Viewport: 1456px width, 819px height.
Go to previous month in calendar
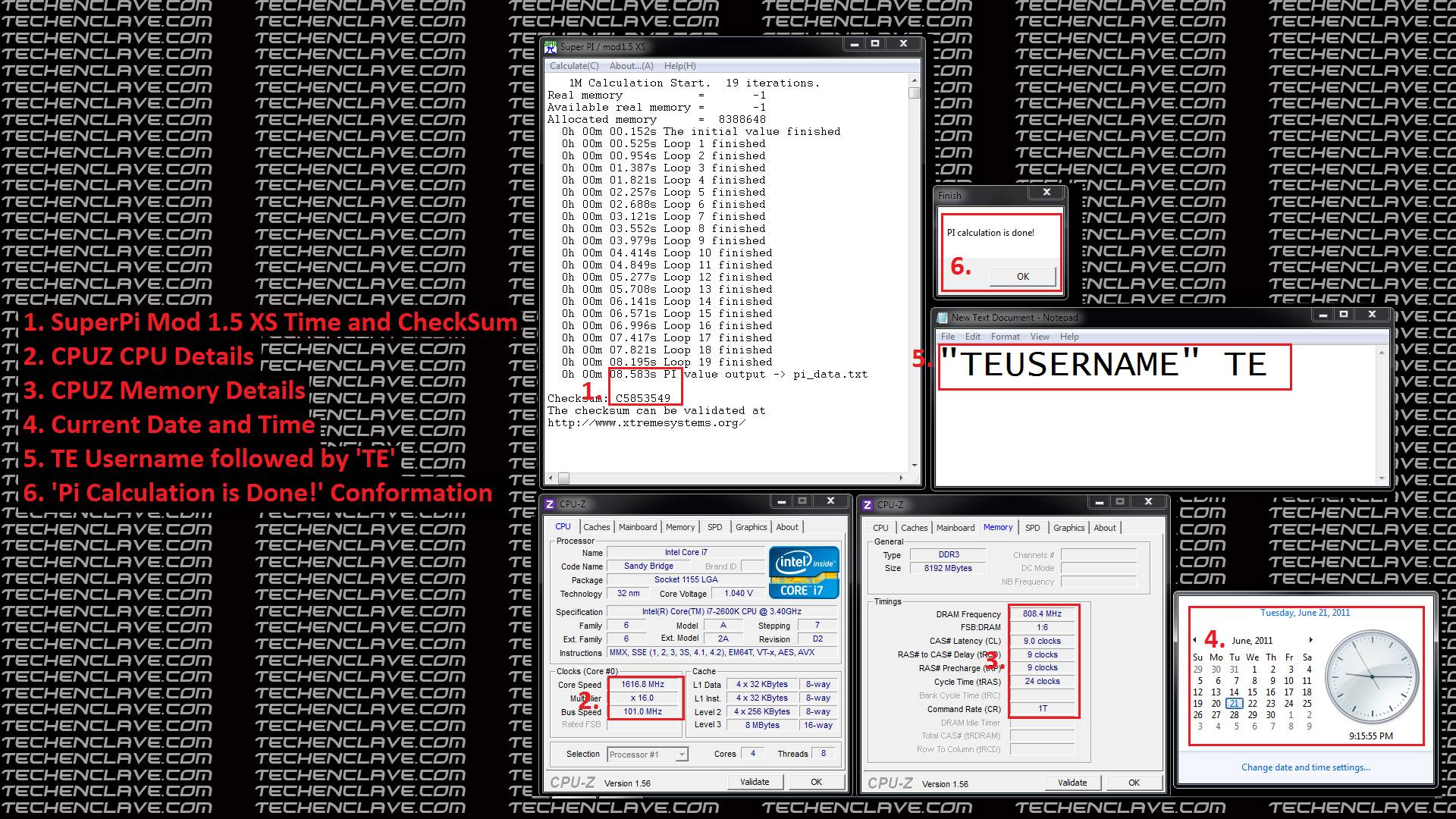coord(1195,640)
